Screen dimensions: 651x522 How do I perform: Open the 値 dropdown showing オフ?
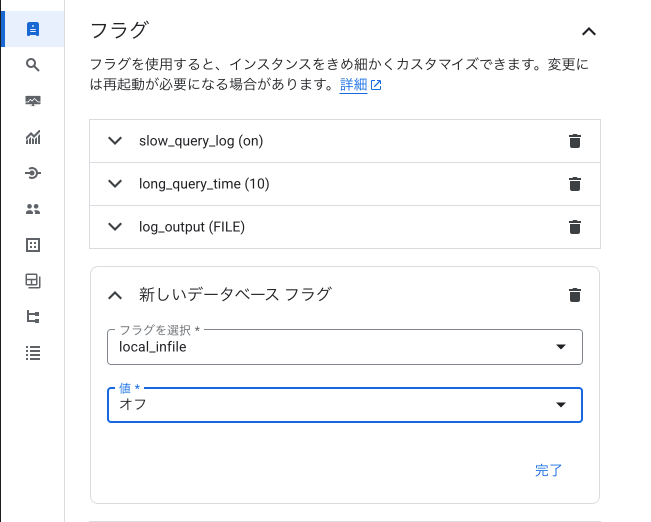click(x=345, y=405)
